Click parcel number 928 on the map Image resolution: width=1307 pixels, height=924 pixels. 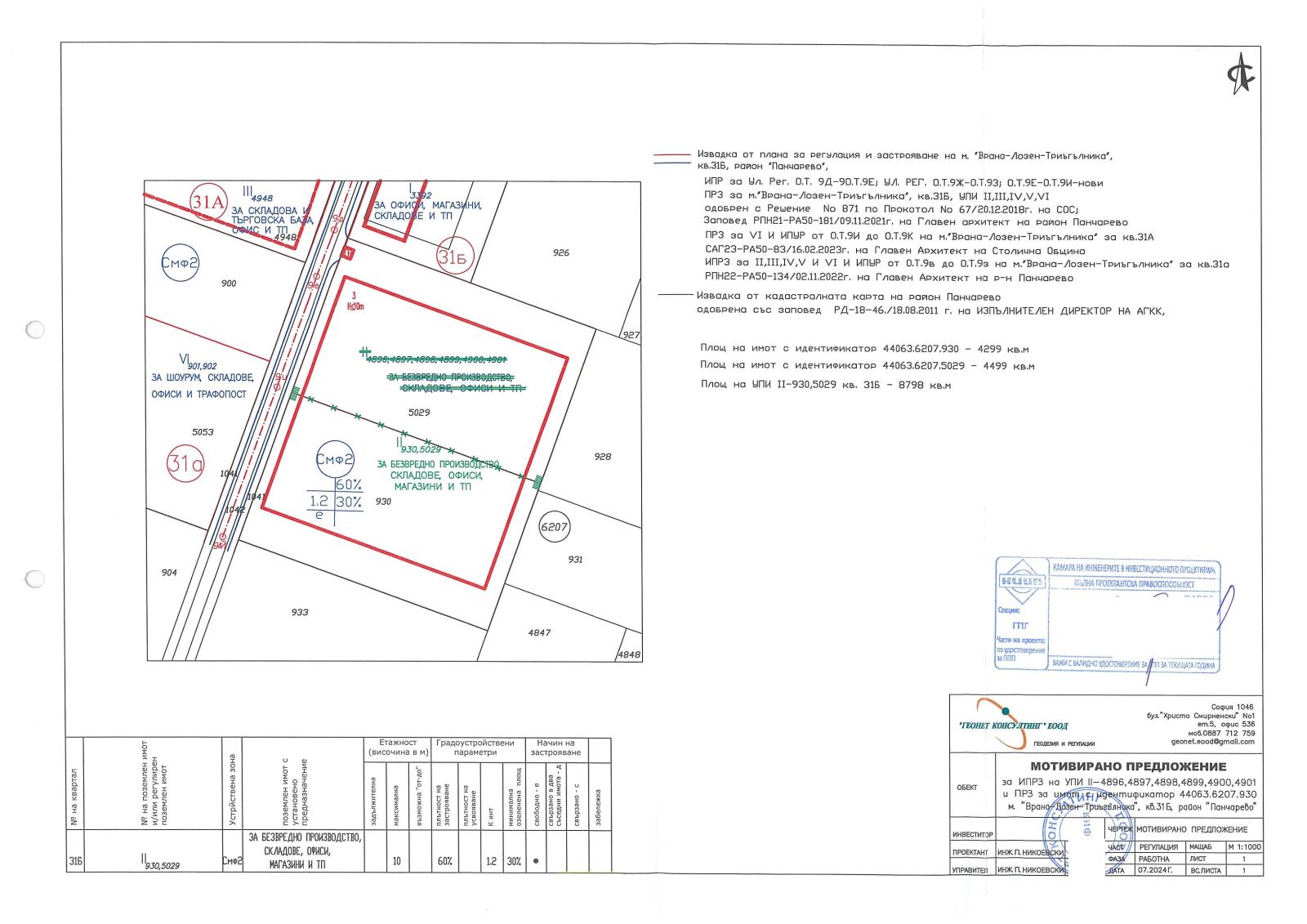[x=602, y=457]
